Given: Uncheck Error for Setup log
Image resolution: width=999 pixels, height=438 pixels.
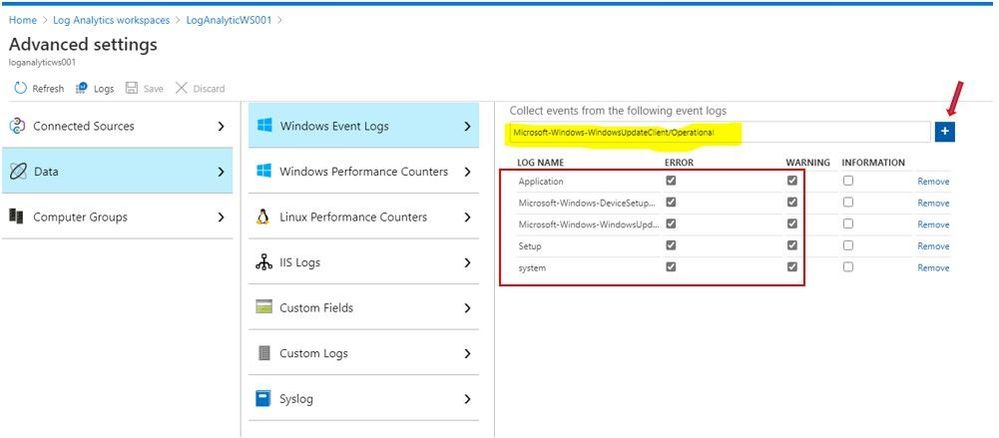Looking at the screenshot, I should point(670,246).
